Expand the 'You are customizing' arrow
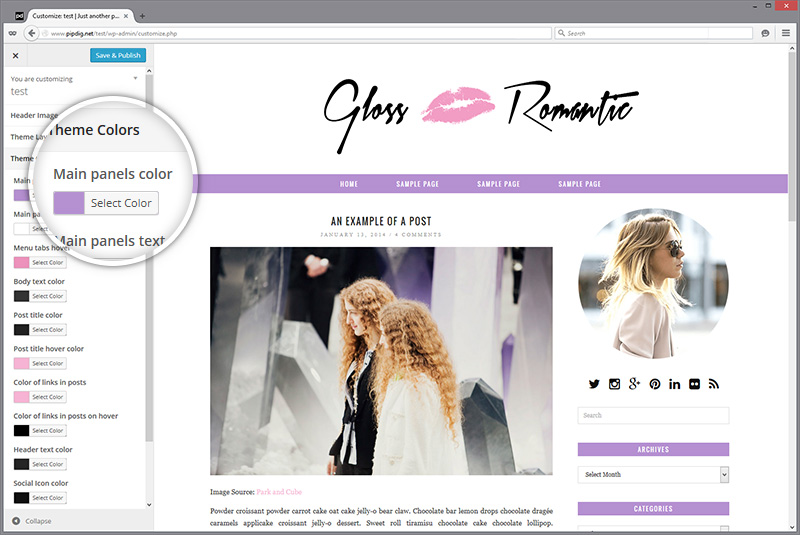The height and width of the screenshot is (535, 800). pos(135,79)
